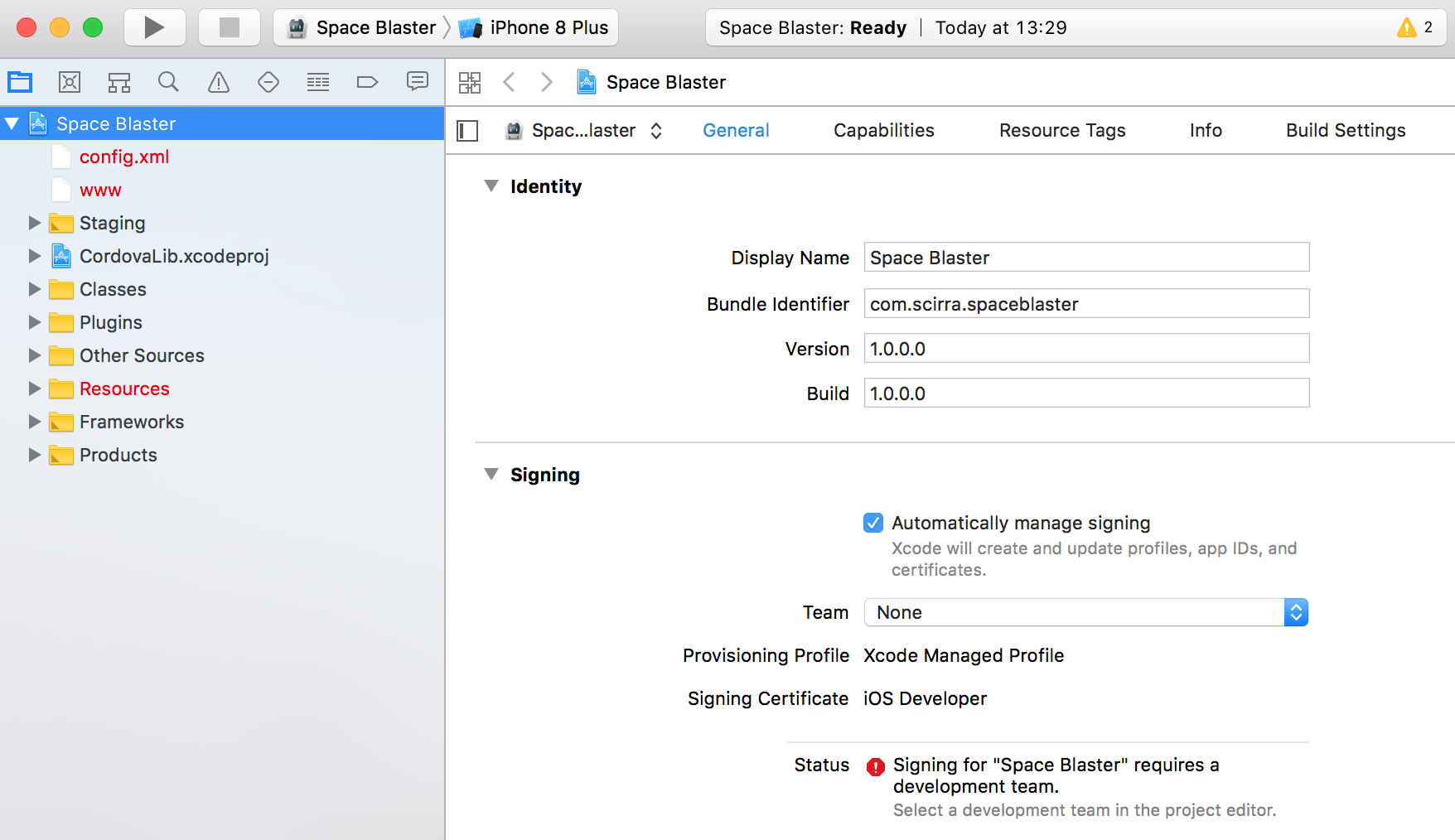Open the Source Control navigator icon
The image size is (1455, 840).
[x=70, y=82]
